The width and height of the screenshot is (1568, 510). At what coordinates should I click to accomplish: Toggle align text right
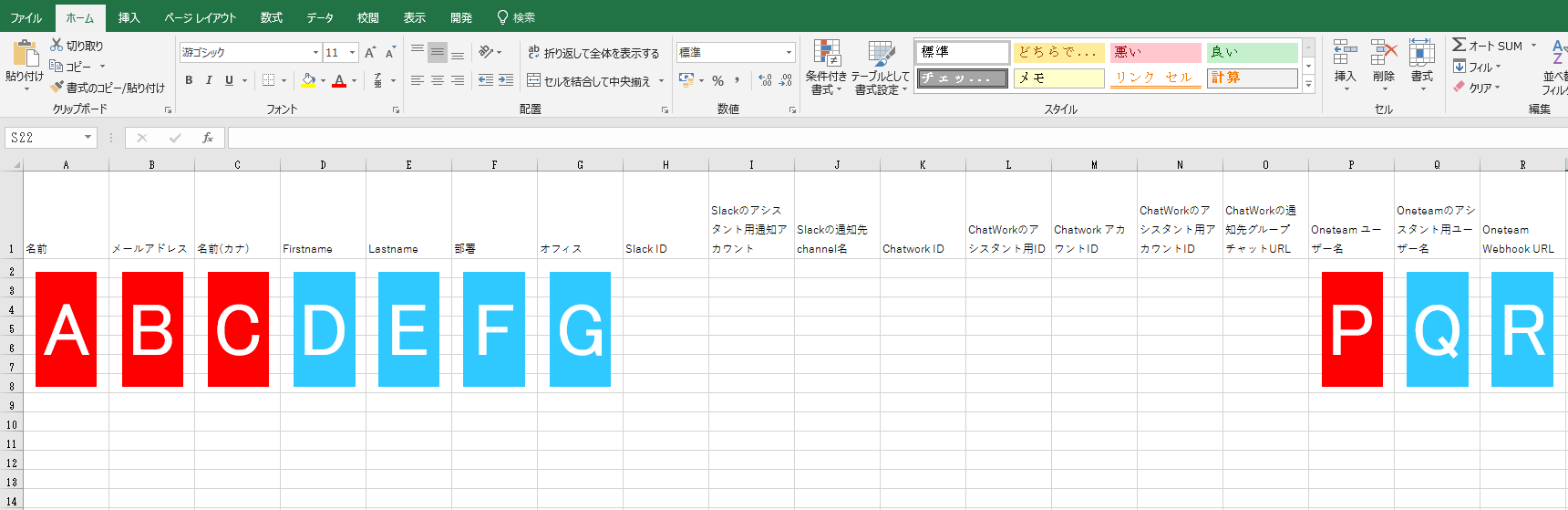(x=458, y=80)
